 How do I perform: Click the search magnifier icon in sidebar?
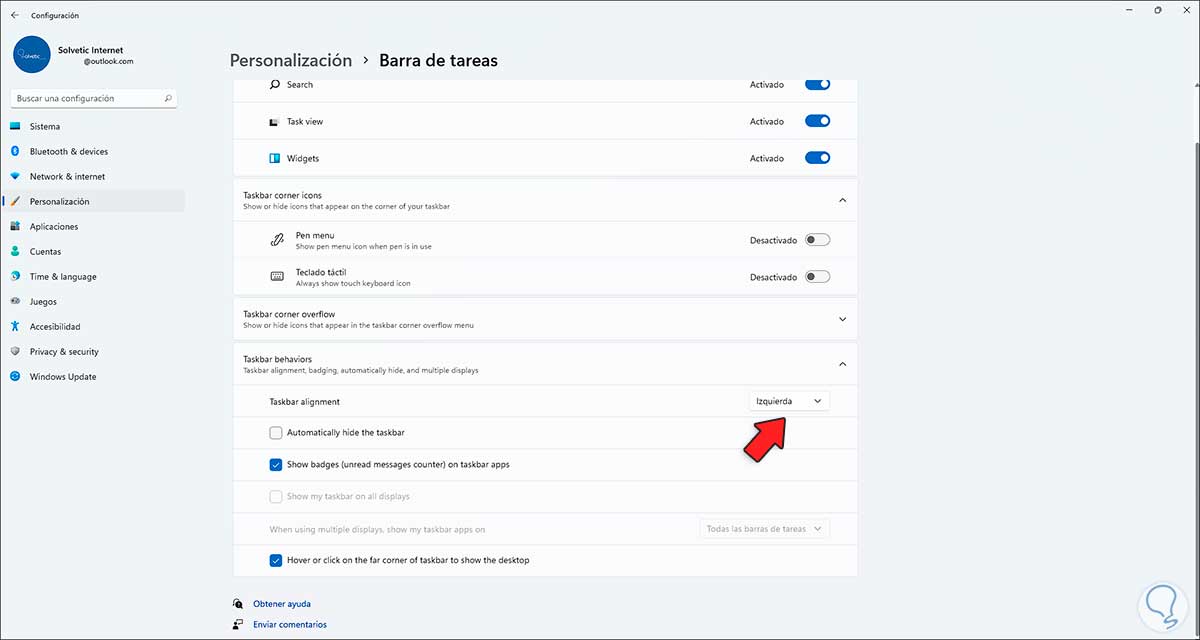click(x=168, y=98)
